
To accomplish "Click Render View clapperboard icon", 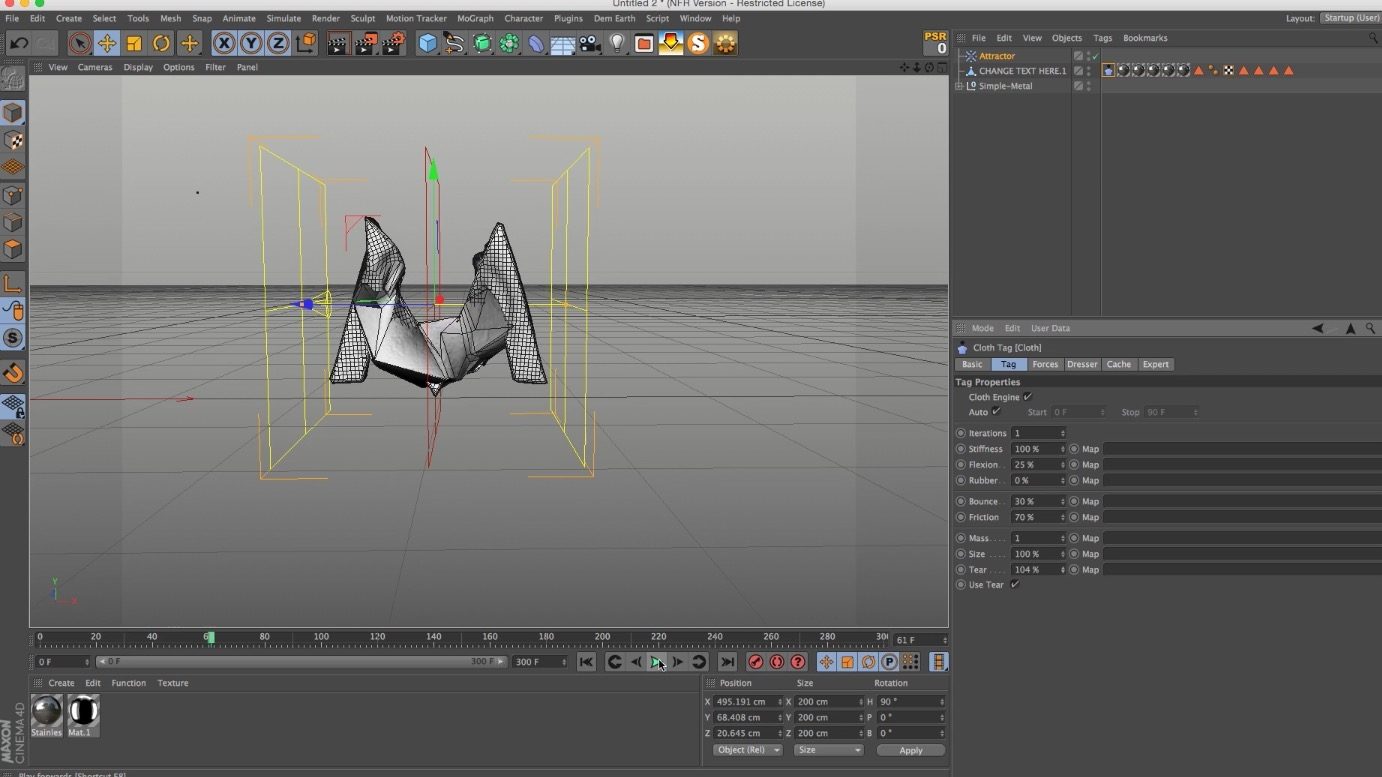I will tap(339, 43).
